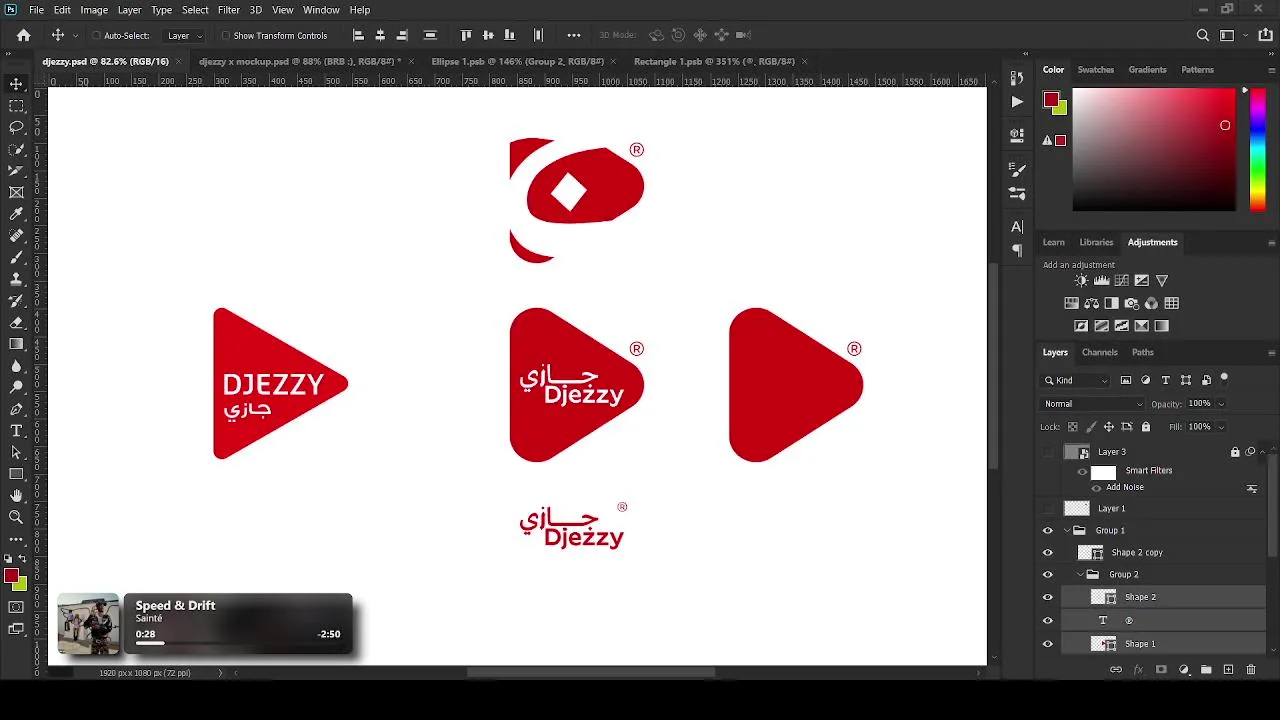The image size is (1280, 720).
Task: Toggle the Auto-Select checkbox
Action: tap(96, 36)
